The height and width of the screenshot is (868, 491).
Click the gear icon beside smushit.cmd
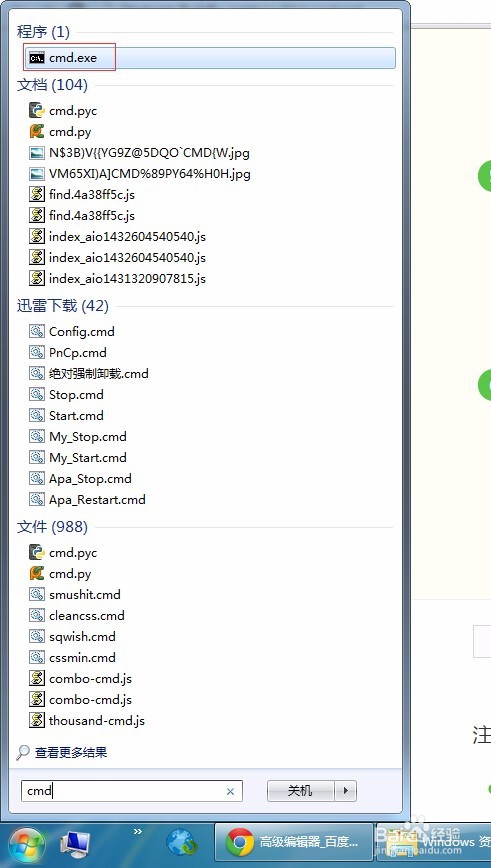[37, 595]
